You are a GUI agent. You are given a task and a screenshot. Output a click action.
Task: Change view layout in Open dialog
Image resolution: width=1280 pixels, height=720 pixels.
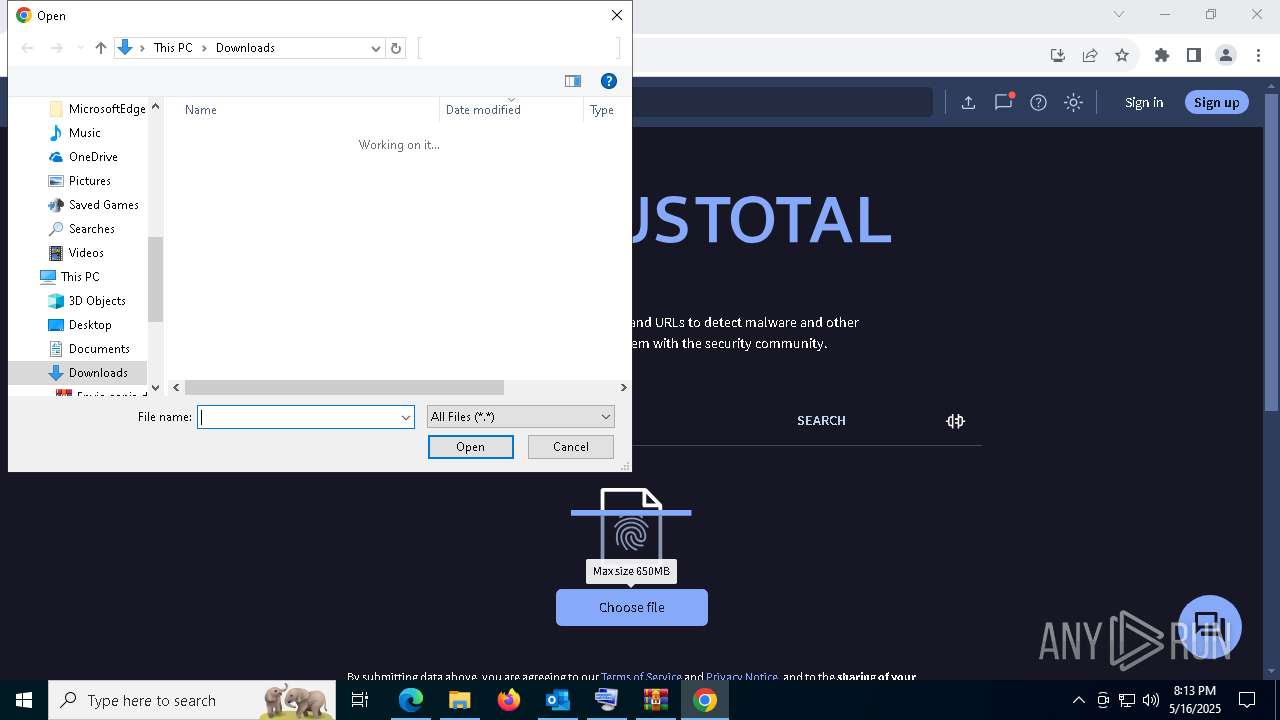573,81
